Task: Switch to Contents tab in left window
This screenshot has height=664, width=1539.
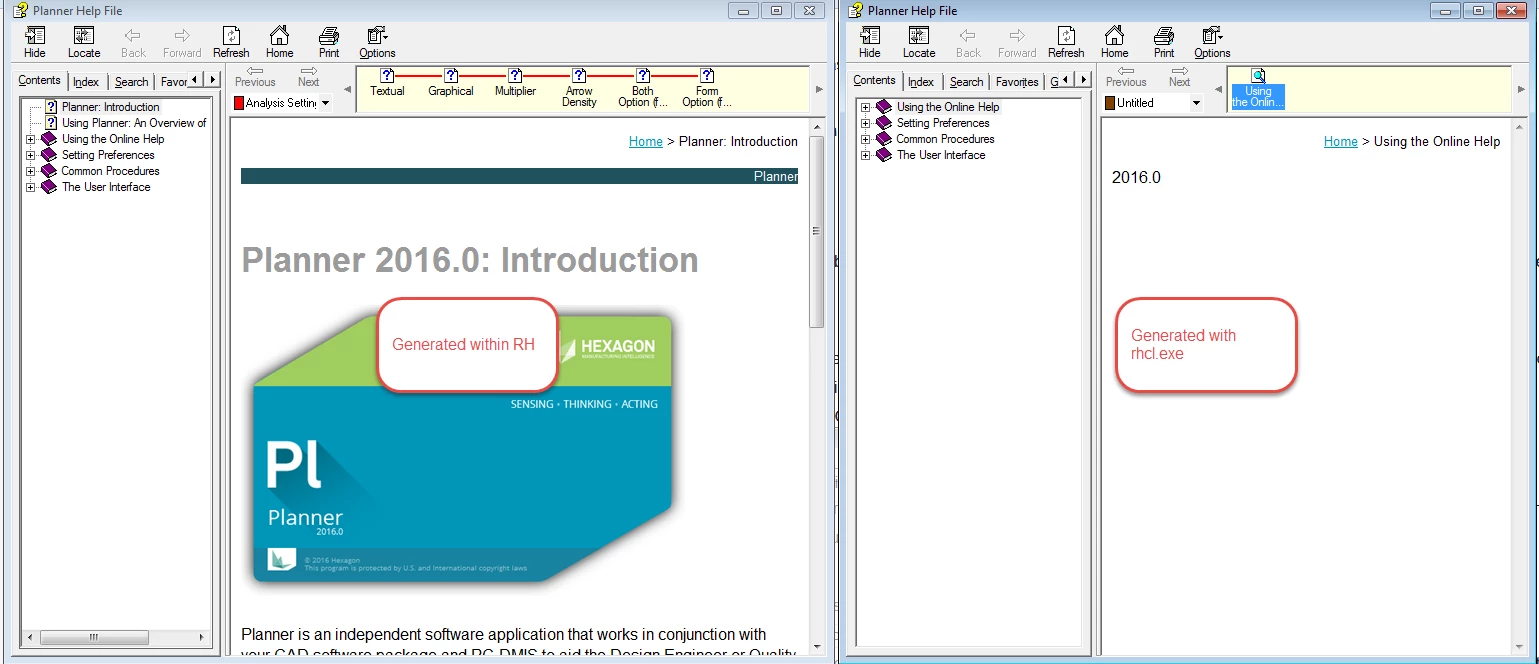Action: point(40,81)
